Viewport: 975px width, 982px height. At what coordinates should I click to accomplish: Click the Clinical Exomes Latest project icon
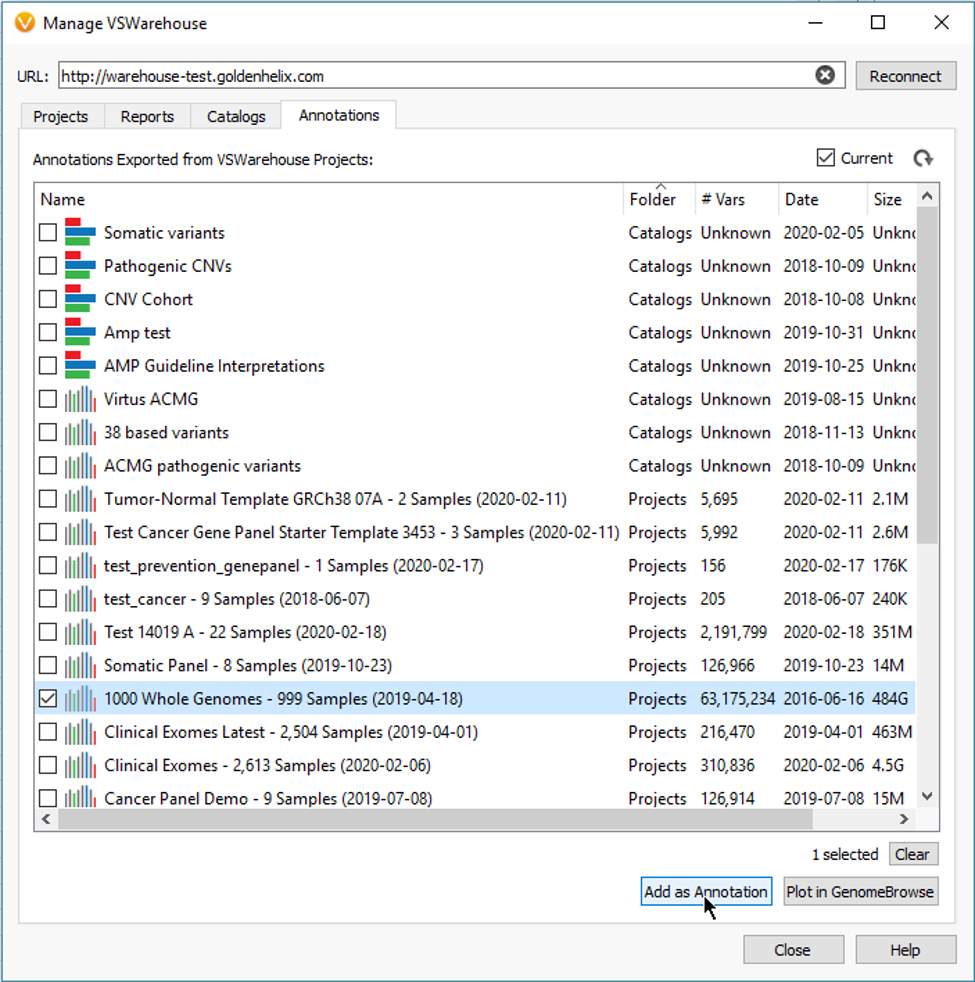(x=80, y=732)
